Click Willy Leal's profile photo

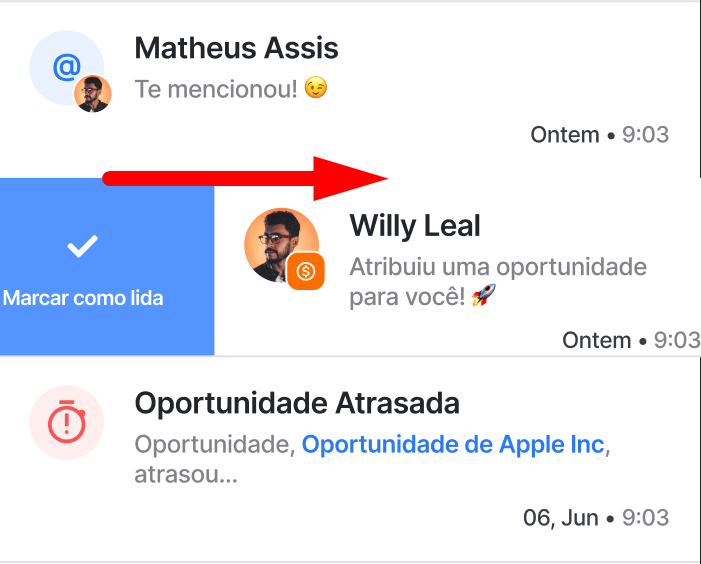tap(281, 245)
